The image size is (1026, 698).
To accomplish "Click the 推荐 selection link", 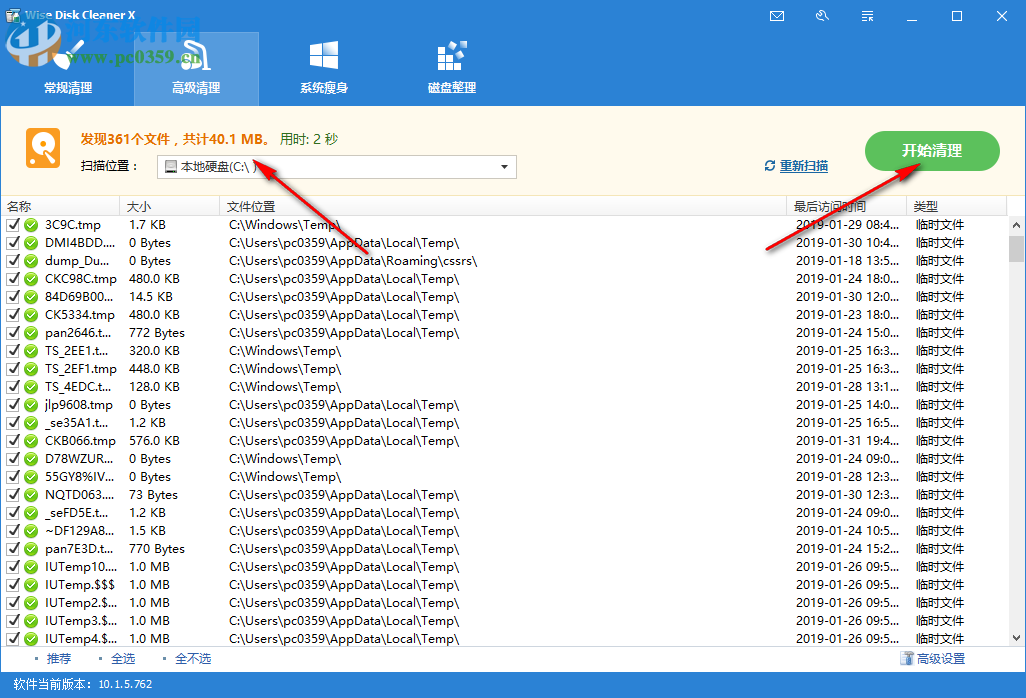I will tap(59, 659).
